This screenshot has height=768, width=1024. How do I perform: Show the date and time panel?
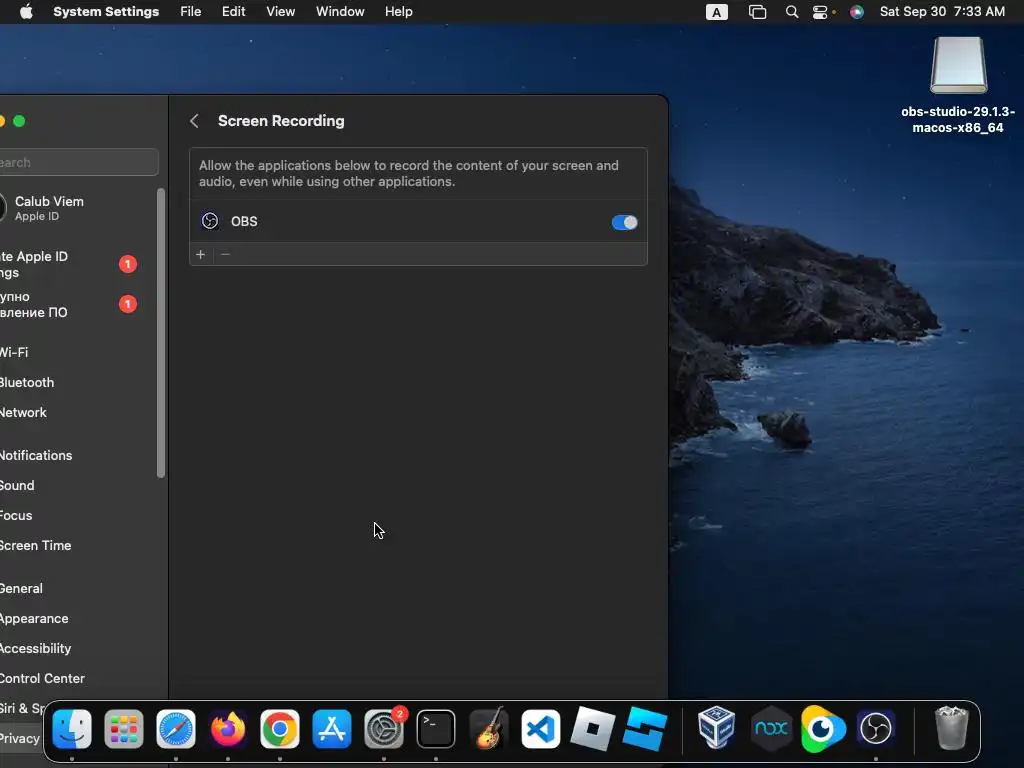942,12
